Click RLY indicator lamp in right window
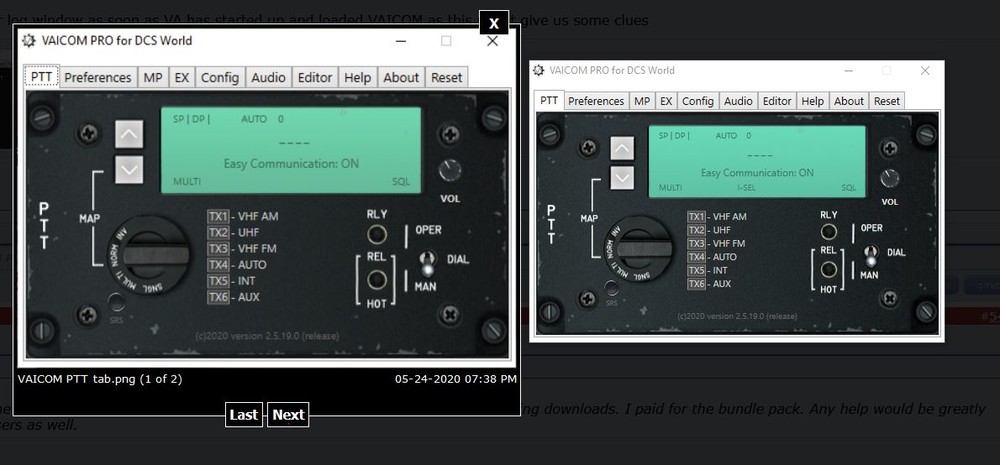 (828, 232)
